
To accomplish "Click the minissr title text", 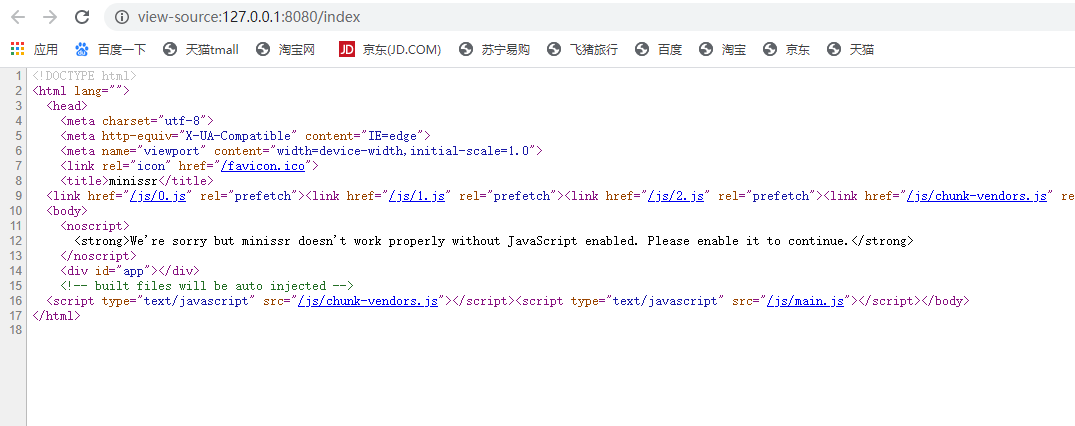I will pos(133,181).
